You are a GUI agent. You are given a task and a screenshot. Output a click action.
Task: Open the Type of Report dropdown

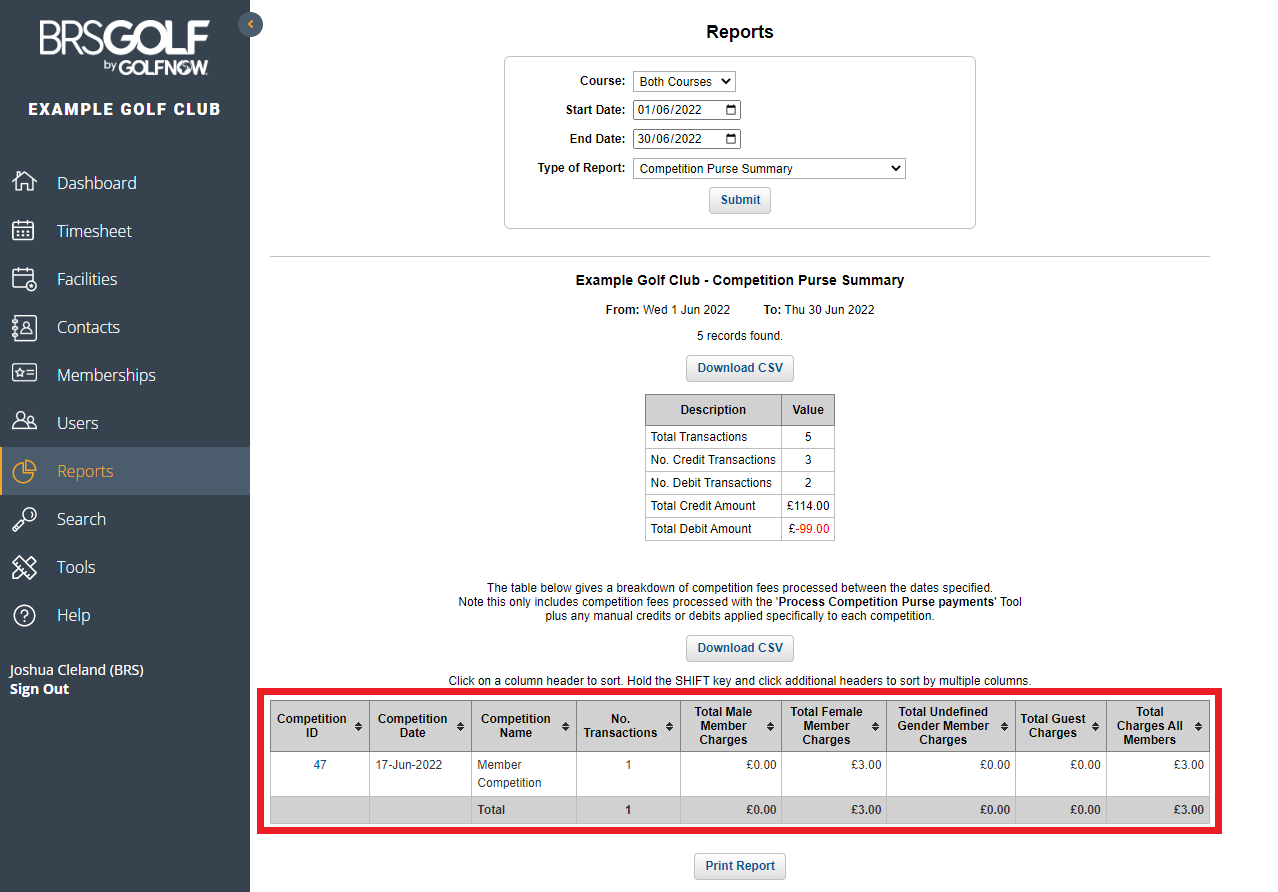point(769,169)
